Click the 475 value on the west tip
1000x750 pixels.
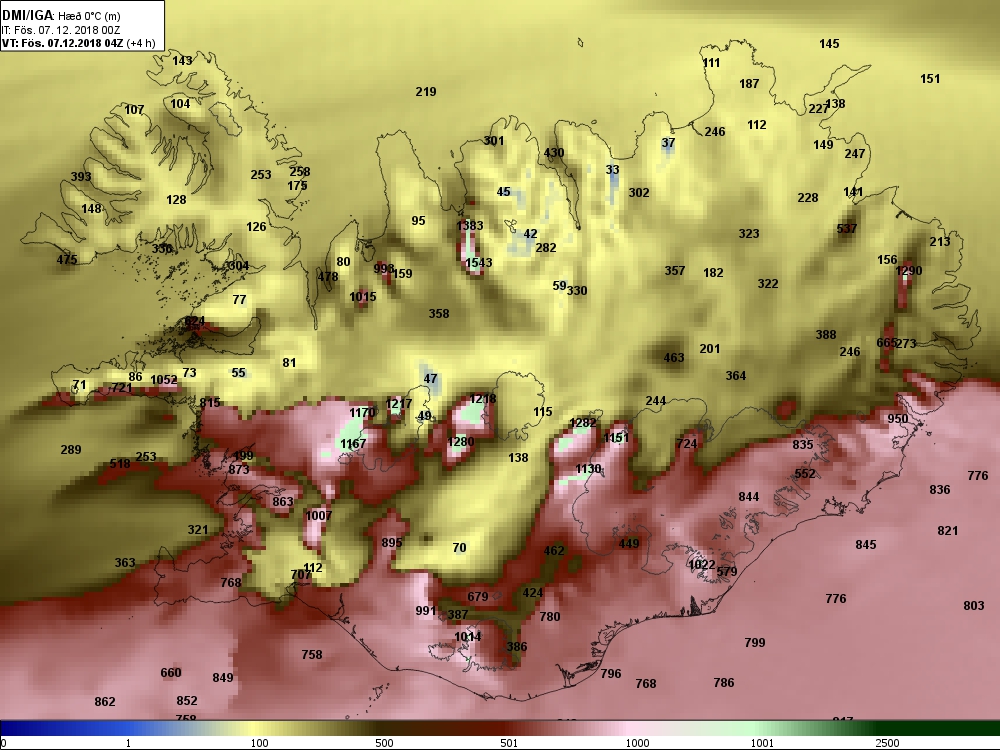pyautogui.click(x=67, y=260)
